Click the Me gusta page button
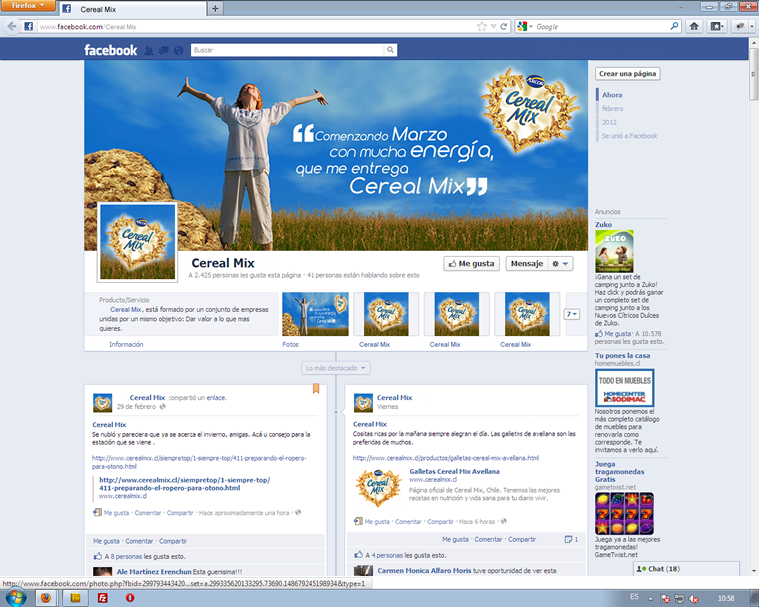The height and width of the screenshot is (607, 759). pyautogui.click(x=471, y=264)
